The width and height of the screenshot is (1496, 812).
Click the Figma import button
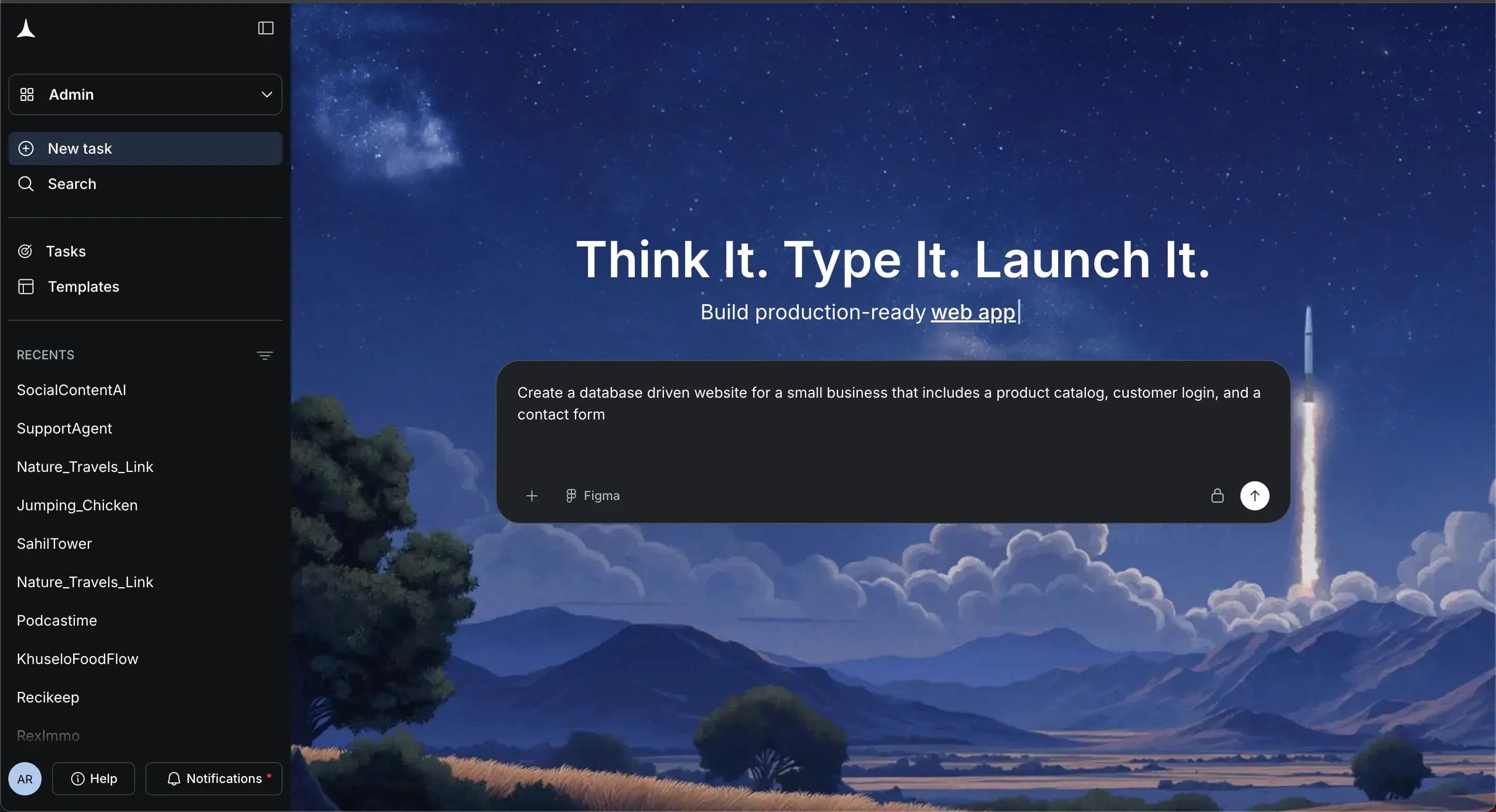pos(592,496)
